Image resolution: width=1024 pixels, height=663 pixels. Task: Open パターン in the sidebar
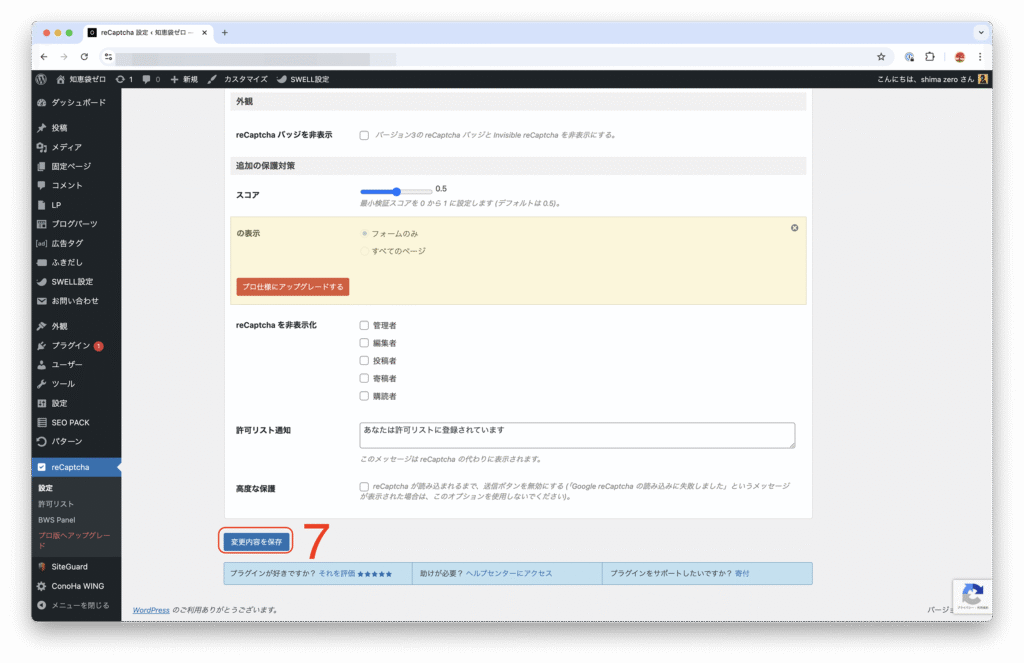[76, 442]
